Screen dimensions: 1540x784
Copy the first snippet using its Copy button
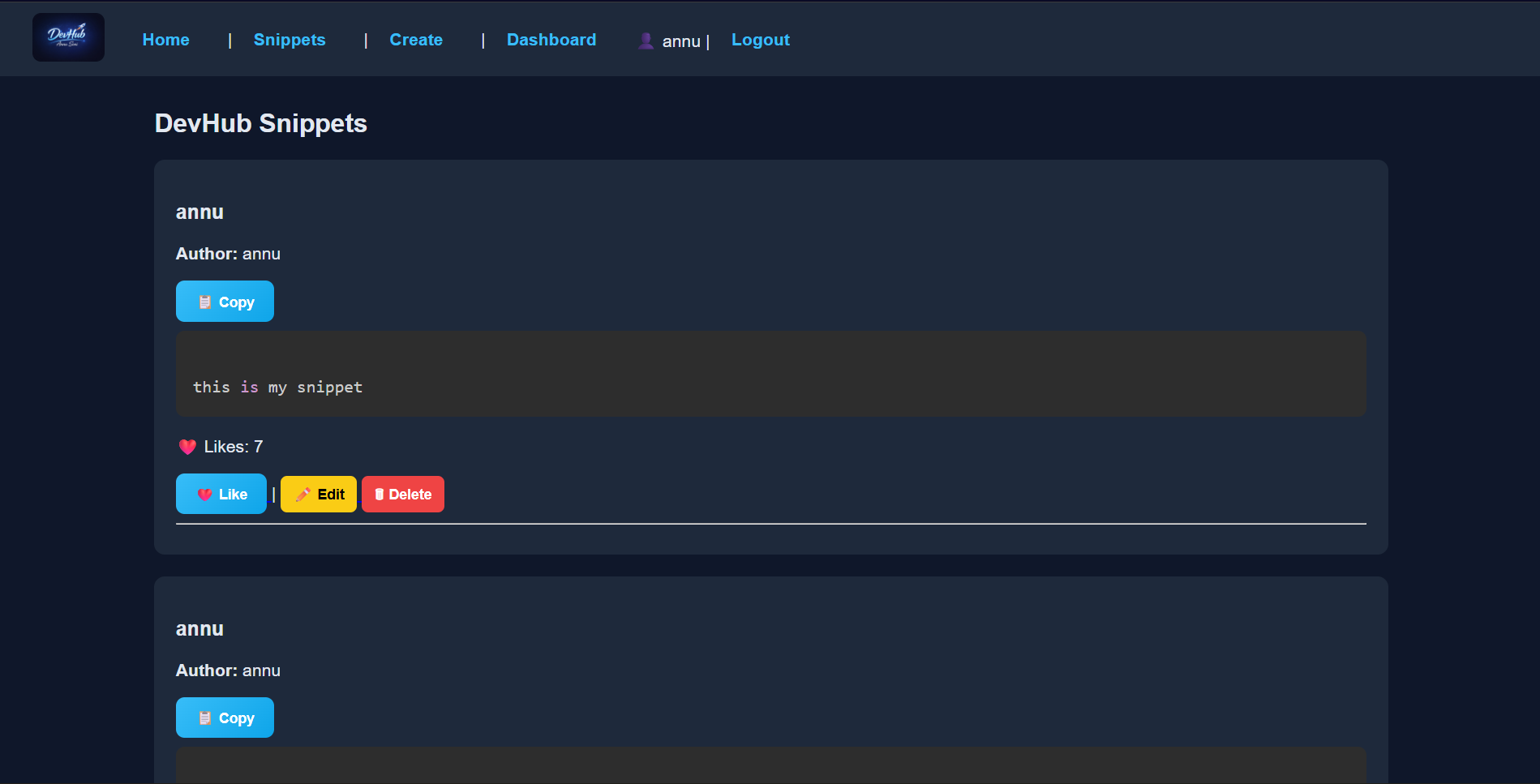[x=225, y=302]
